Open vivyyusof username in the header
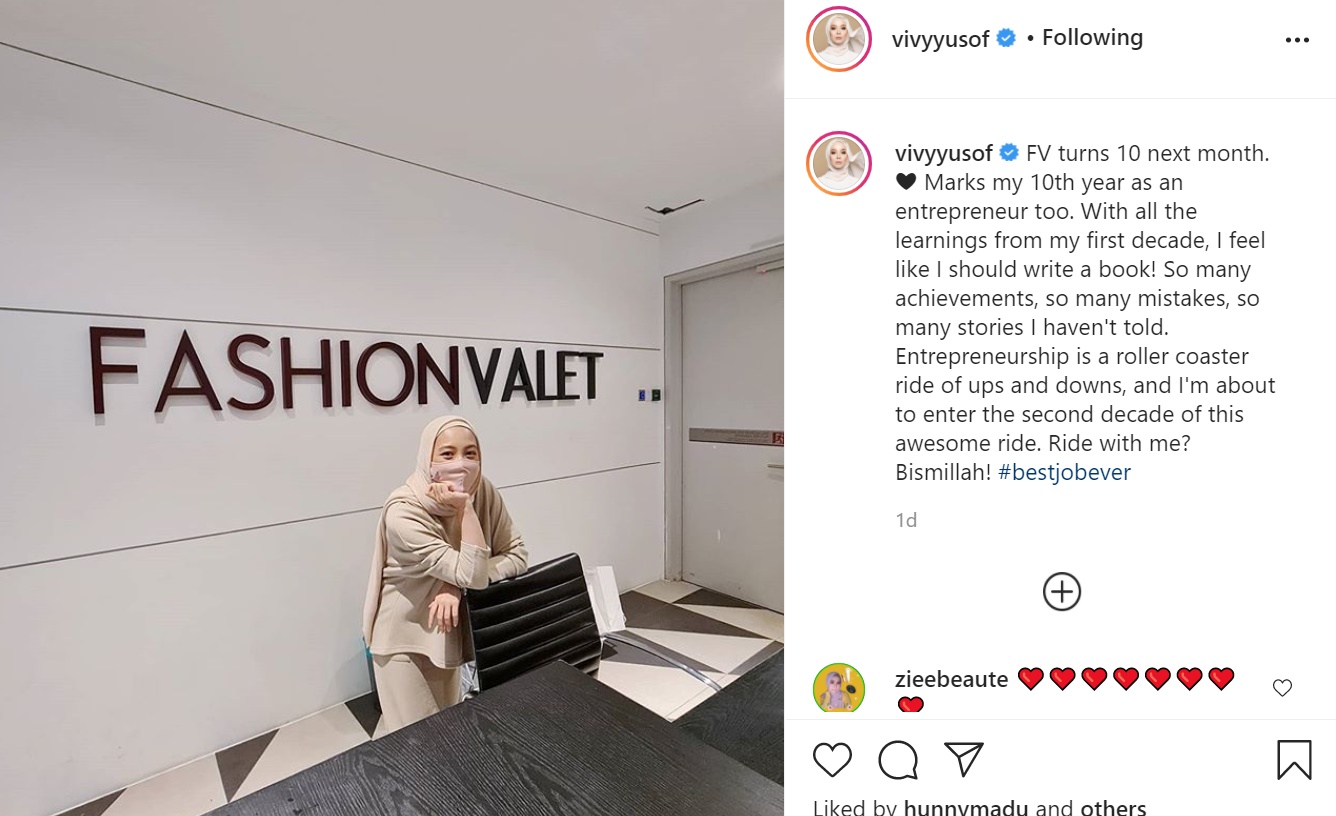The width and height of the screenshot is (1336, 816). pyautogui.click(x=940, y=39)
